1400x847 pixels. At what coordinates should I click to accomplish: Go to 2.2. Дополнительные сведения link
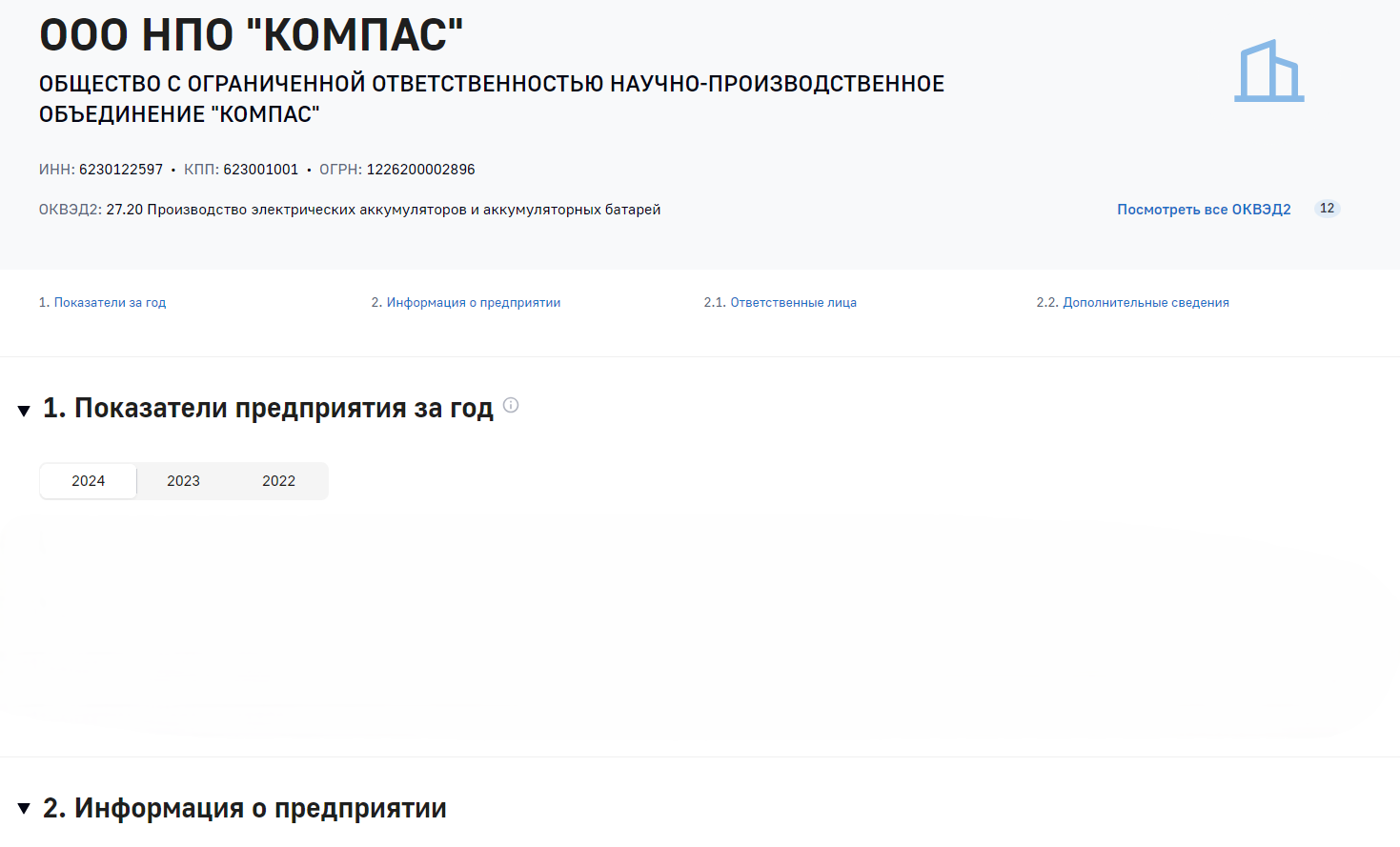[1146, 302]
